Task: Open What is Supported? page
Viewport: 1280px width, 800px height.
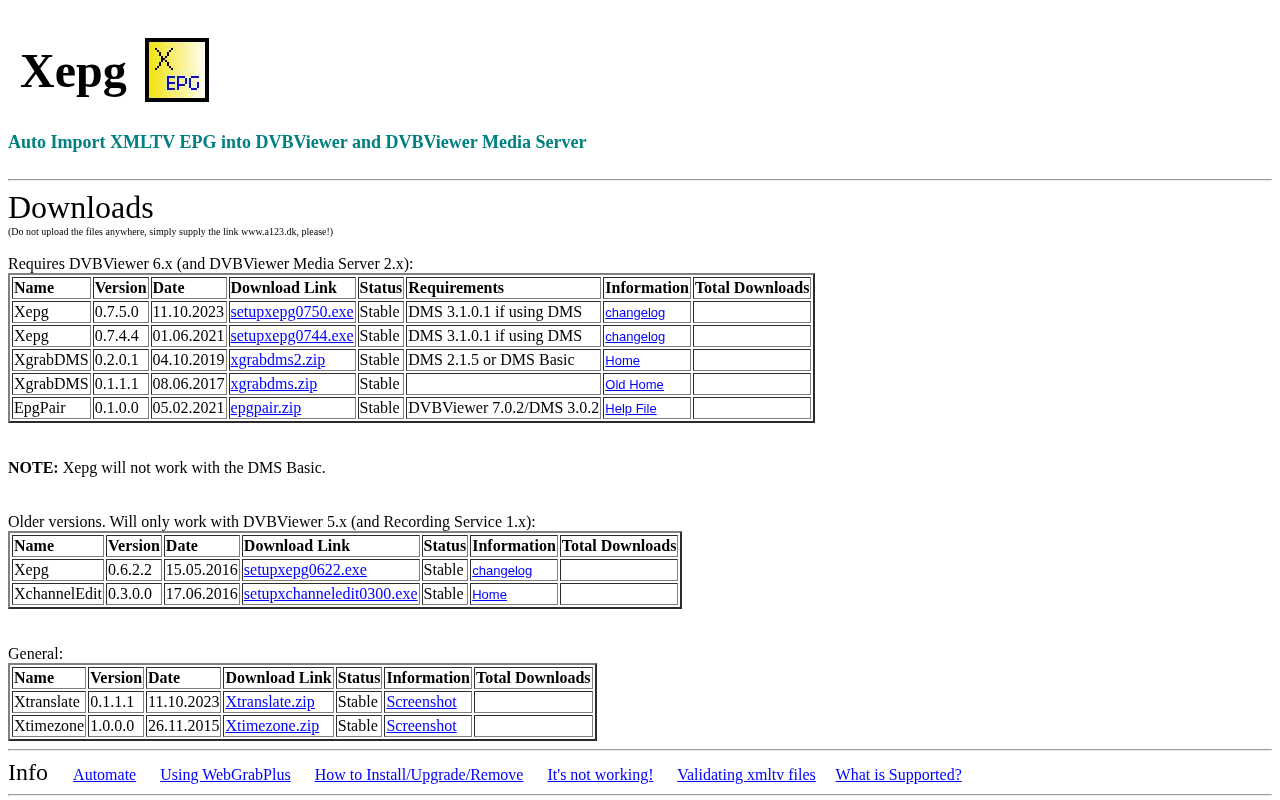Action: 899,775
